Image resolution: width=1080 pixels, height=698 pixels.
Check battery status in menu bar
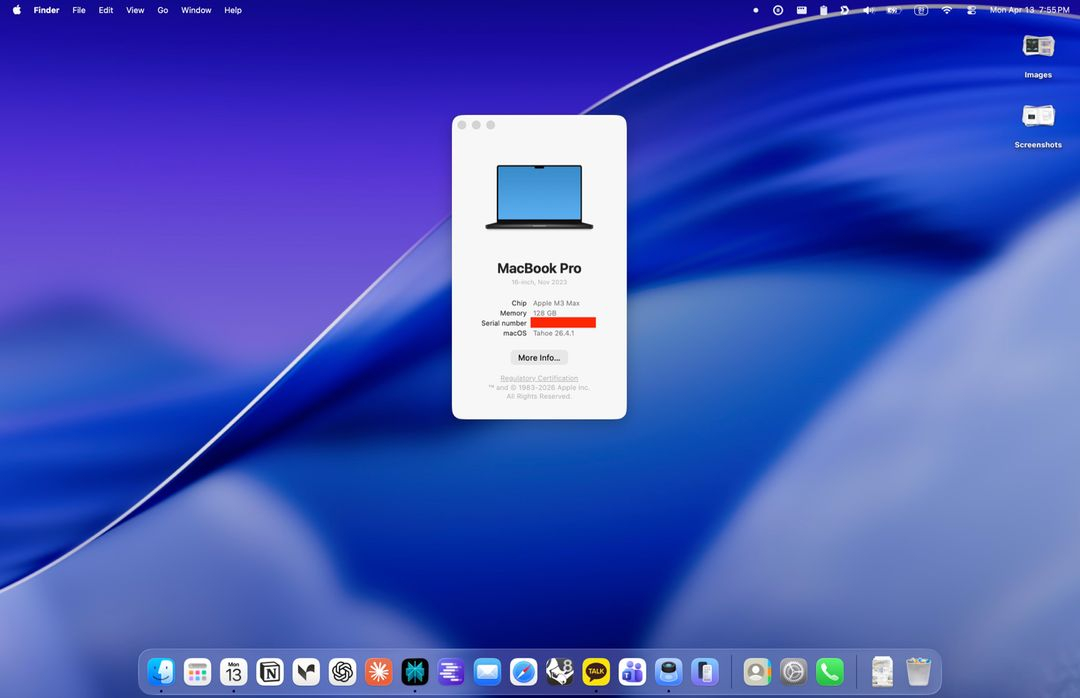click(893, 10)
